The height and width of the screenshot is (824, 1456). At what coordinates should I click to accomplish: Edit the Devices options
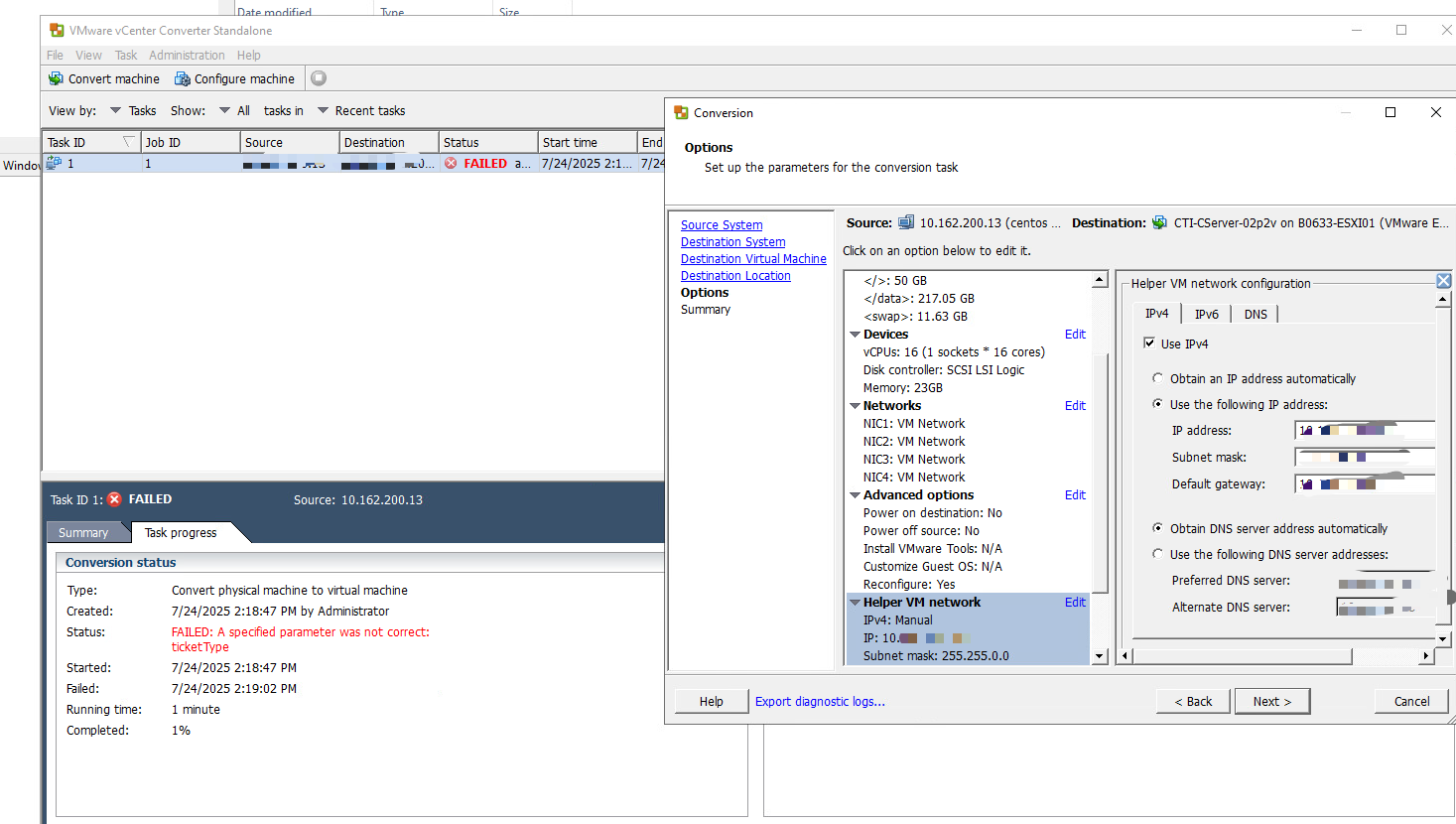[1075, 335]
